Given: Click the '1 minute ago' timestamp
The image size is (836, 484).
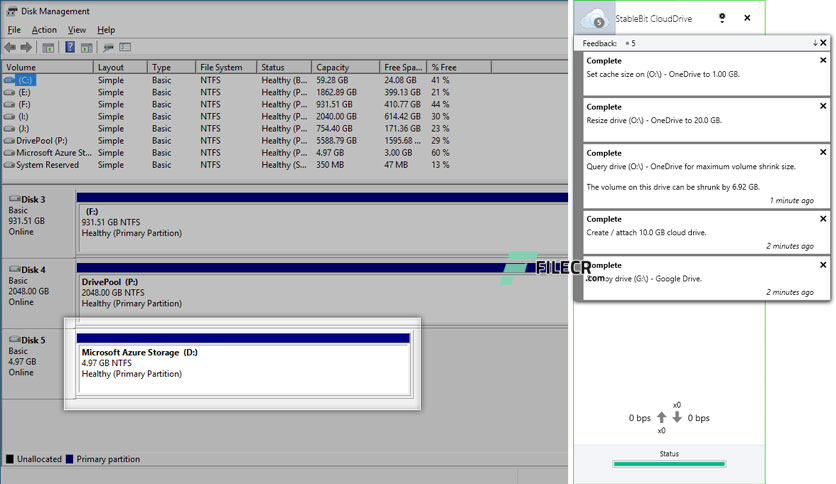Looking at the screenshot, I should pyautogui.click(x=792, y=200).
